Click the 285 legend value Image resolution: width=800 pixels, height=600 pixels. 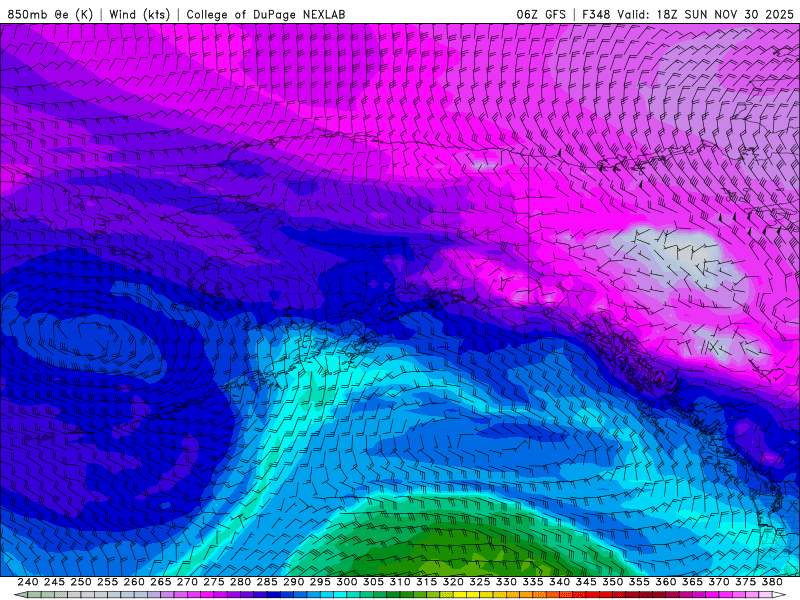[x=267, y=582]
